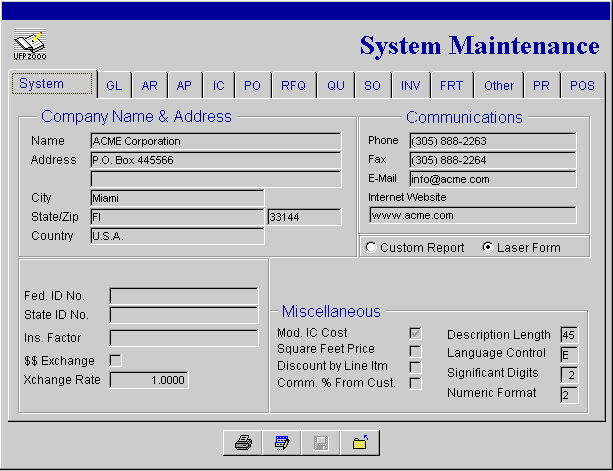This screenshot has height=471, width=613.
Task: Click the City field containing Miami
Action: coord(177,198)
